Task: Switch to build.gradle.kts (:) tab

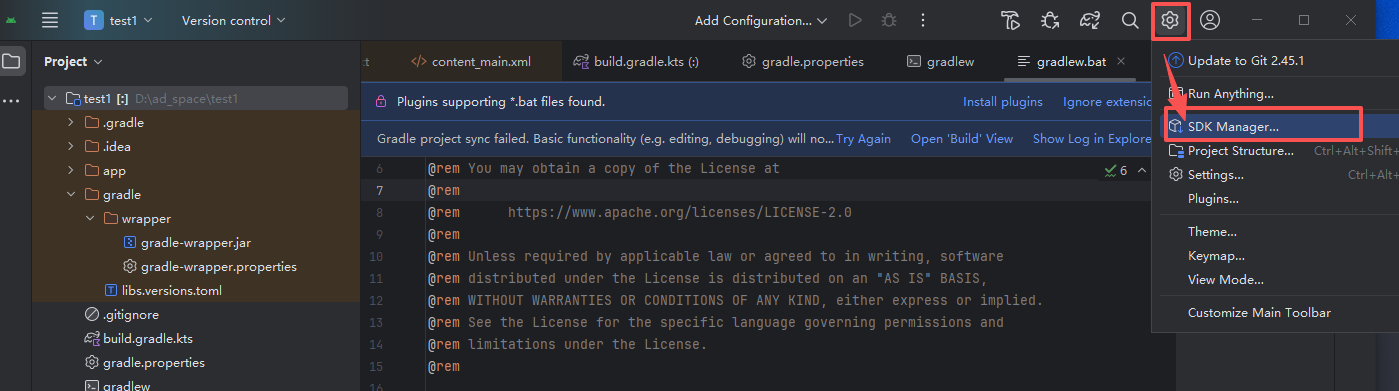Action: coord(636,61)
